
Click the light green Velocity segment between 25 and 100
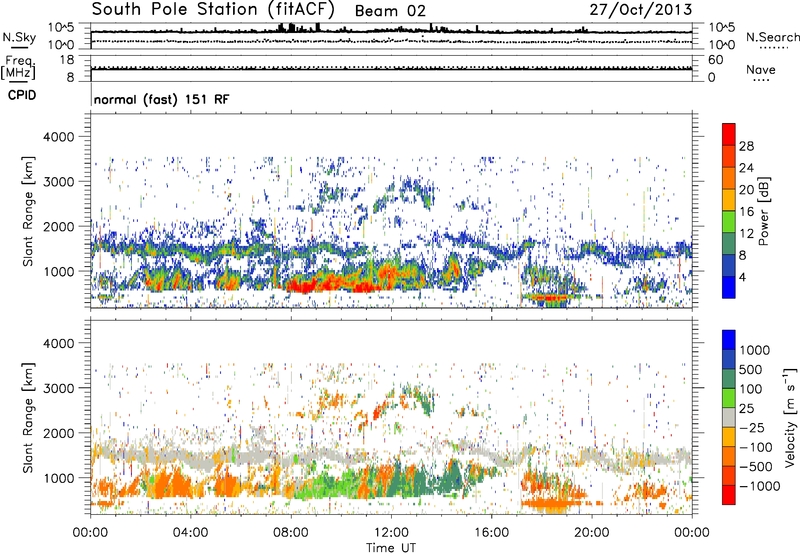coord(729,398)
